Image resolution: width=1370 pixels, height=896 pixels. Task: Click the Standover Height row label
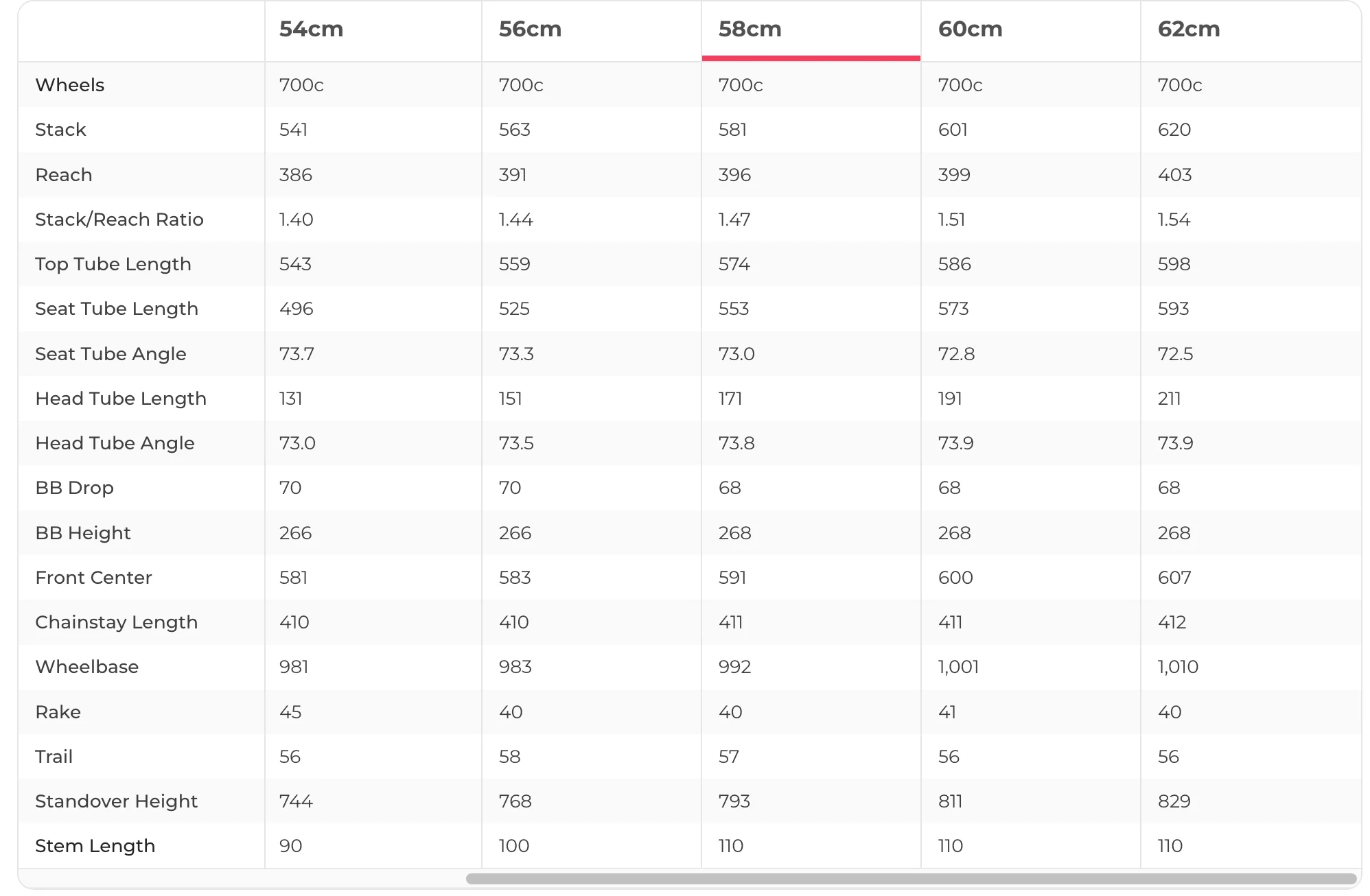116,801
